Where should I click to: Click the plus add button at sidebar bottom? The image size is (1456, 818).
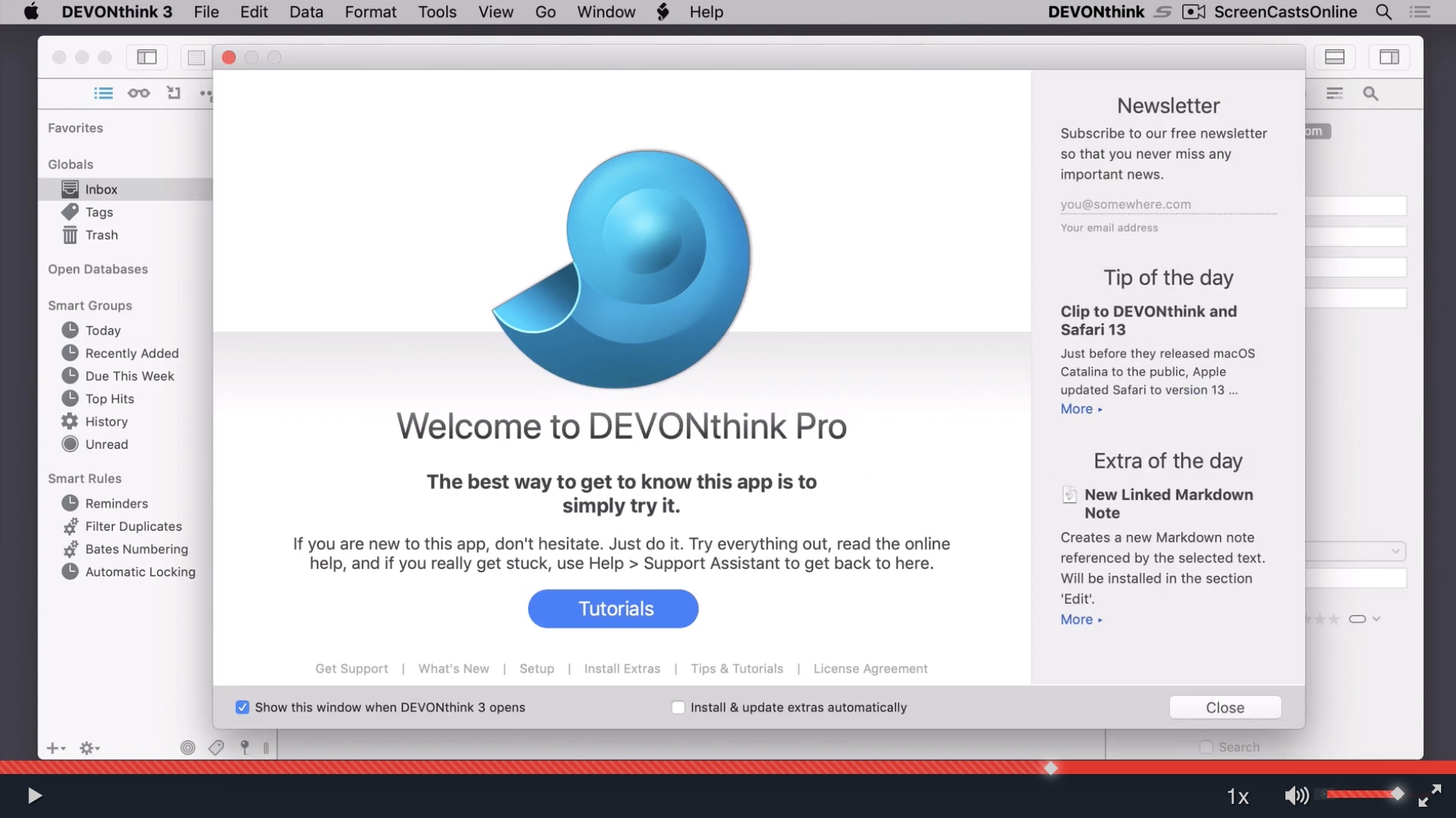[x=56, y=748]
